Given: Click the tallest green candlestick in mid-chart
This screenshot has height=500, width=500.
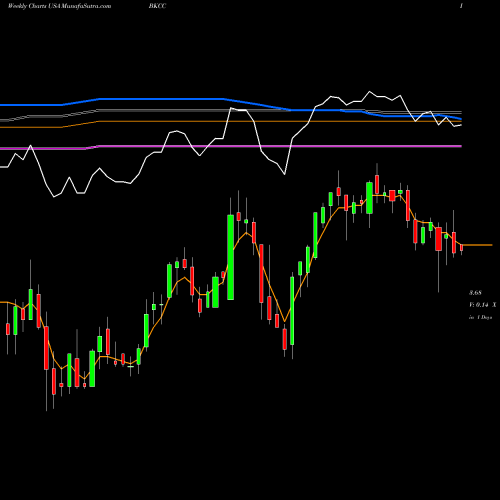Looking at the screenshot, I should click(231, 257).
